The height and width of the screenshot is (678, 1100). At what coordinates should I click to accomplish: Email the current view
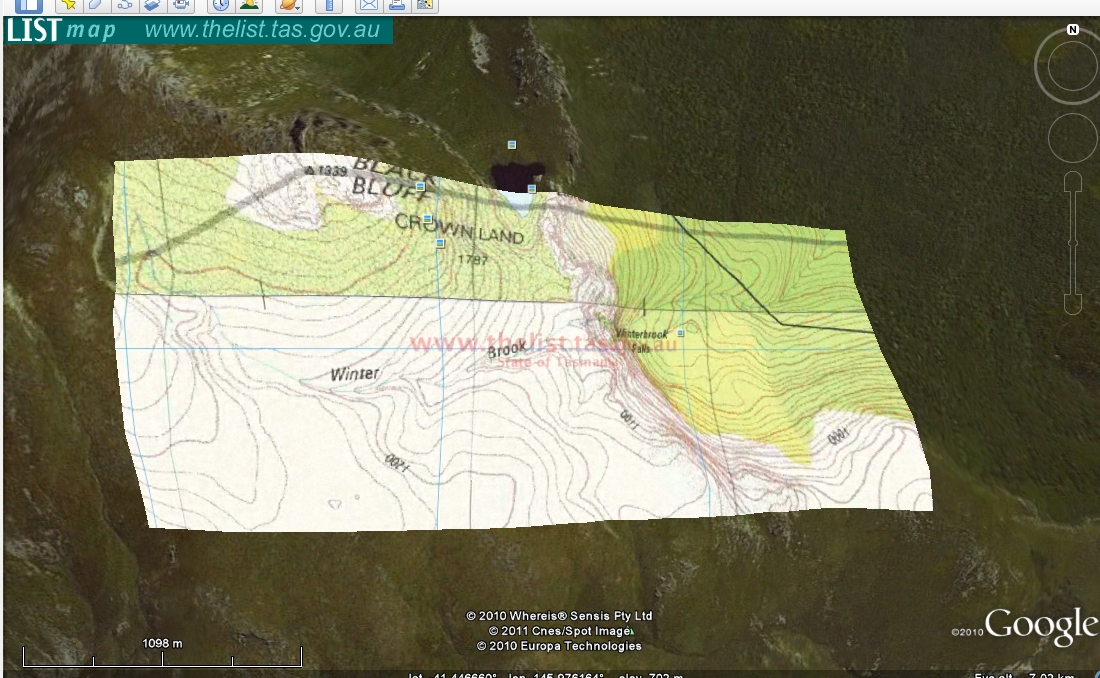pos(368,6)
